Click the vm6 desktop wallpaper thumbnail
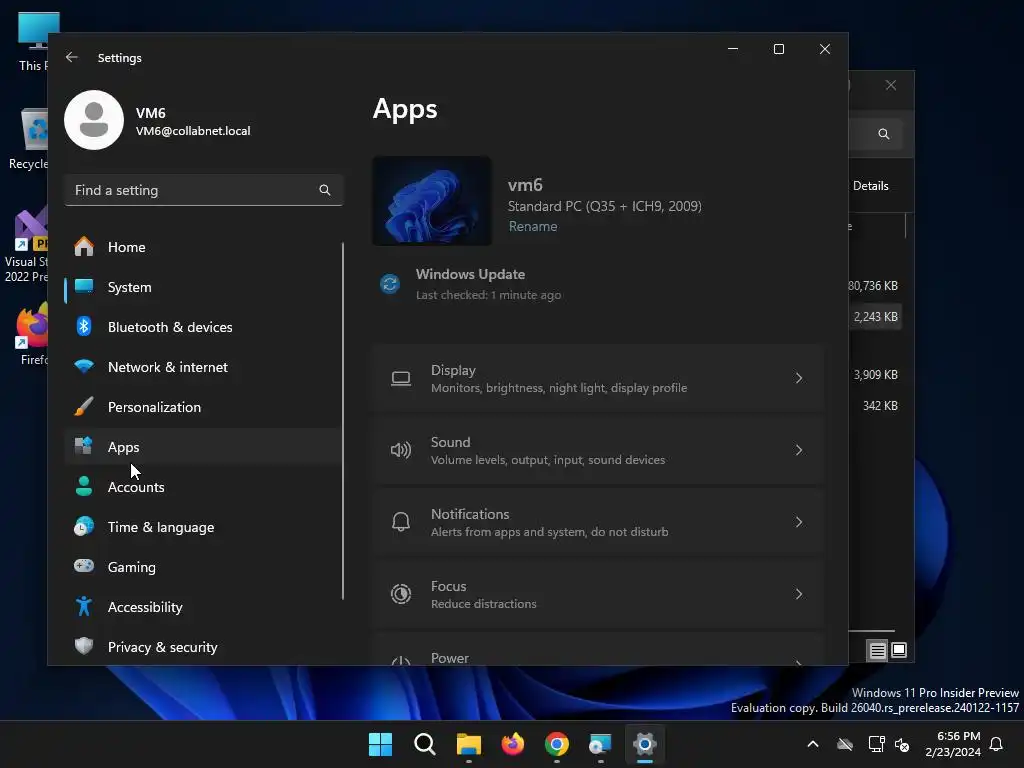This screenshot has height=768, width=1024. pyautogui.click(x=432, y=200)
